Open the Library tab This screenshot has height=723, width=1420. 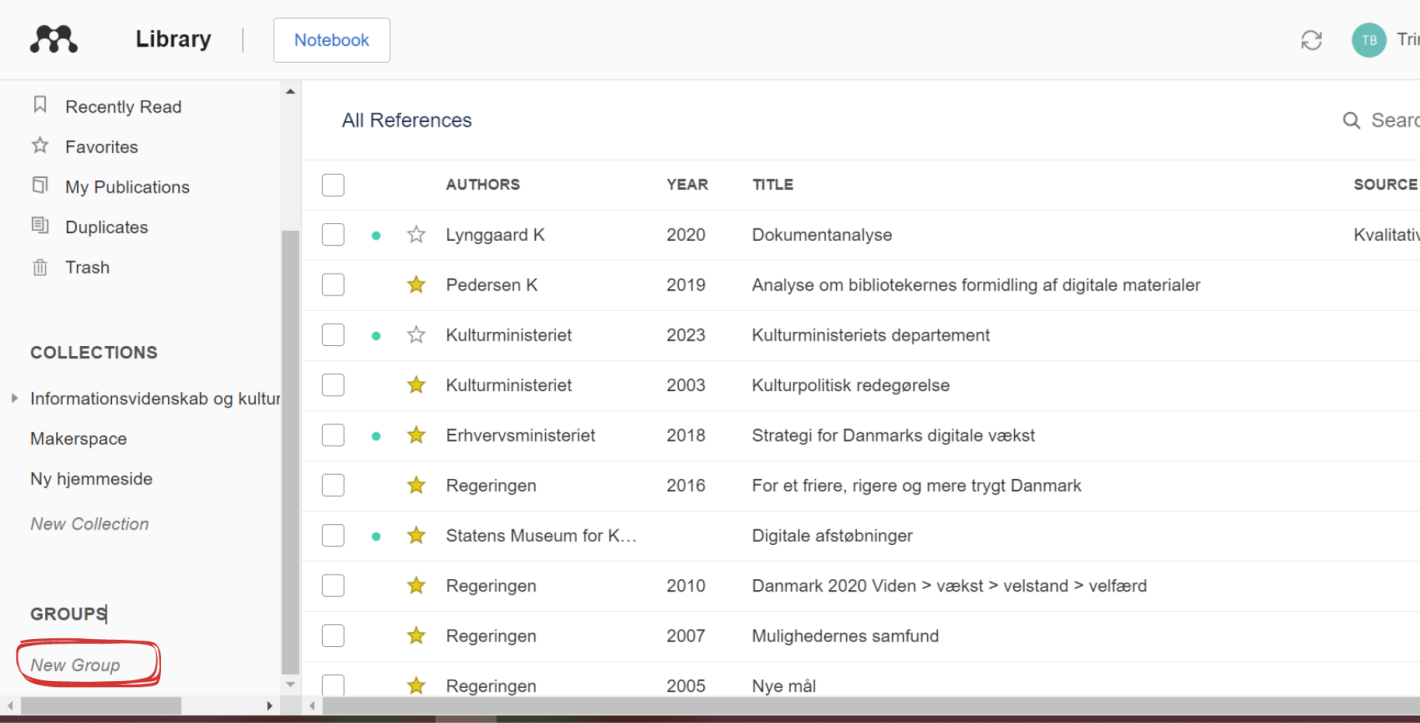click(x=173, y=39)
